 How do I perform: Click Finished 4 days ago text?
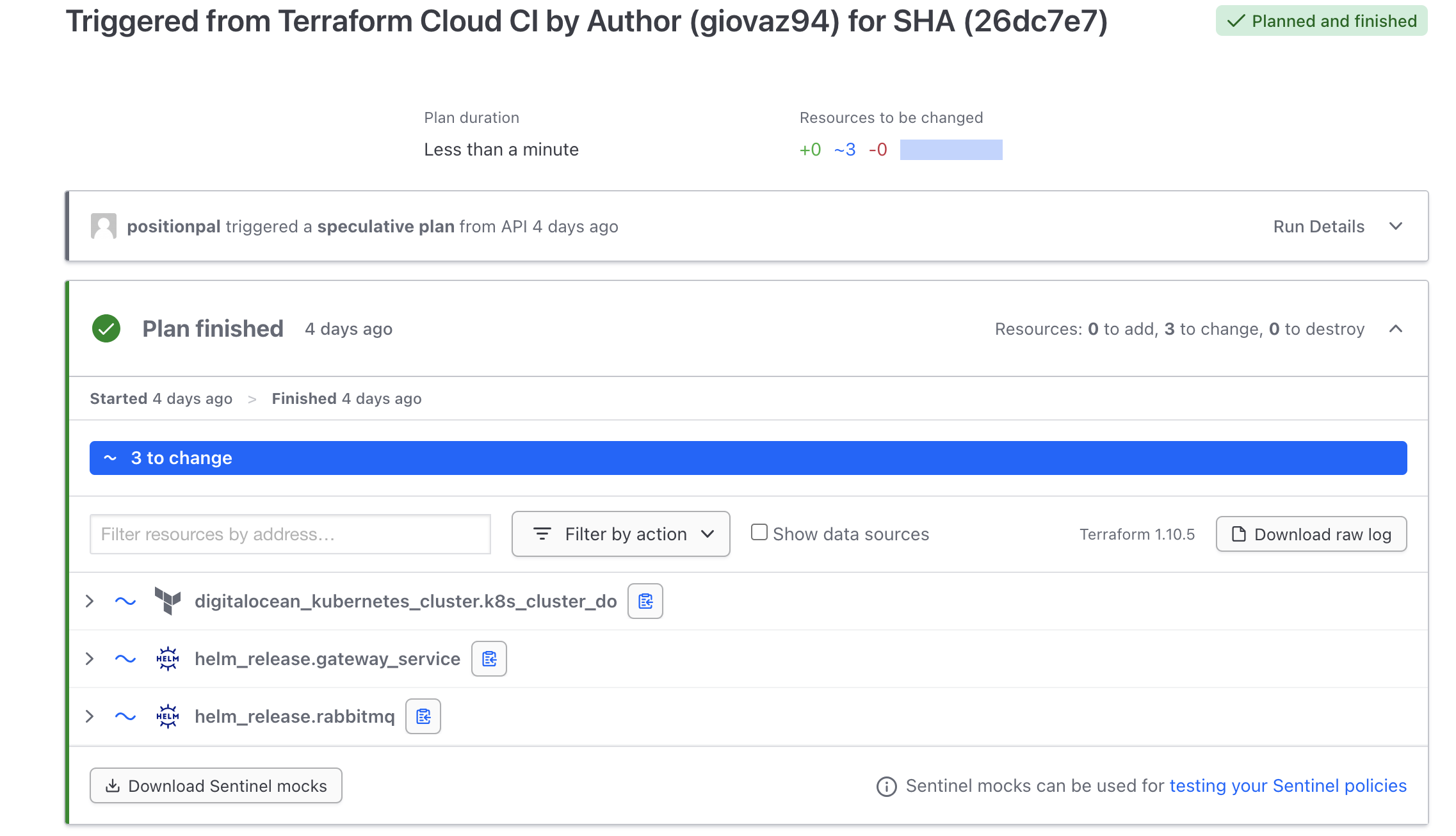(x=346, y=399)
